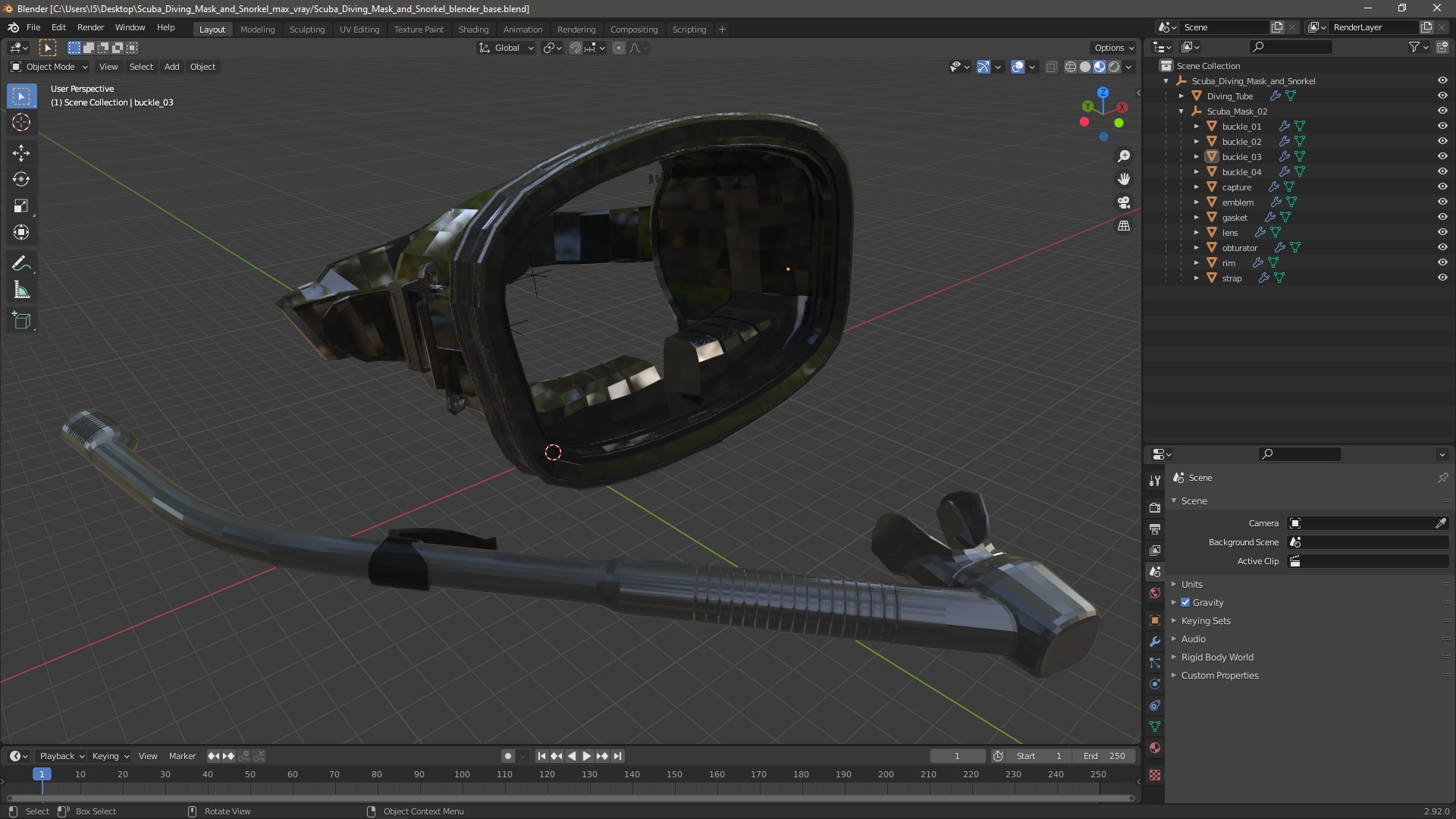
Task: Open the Global transform orientation dropdown
Action: pyautogui.click(x=507, y=48)
